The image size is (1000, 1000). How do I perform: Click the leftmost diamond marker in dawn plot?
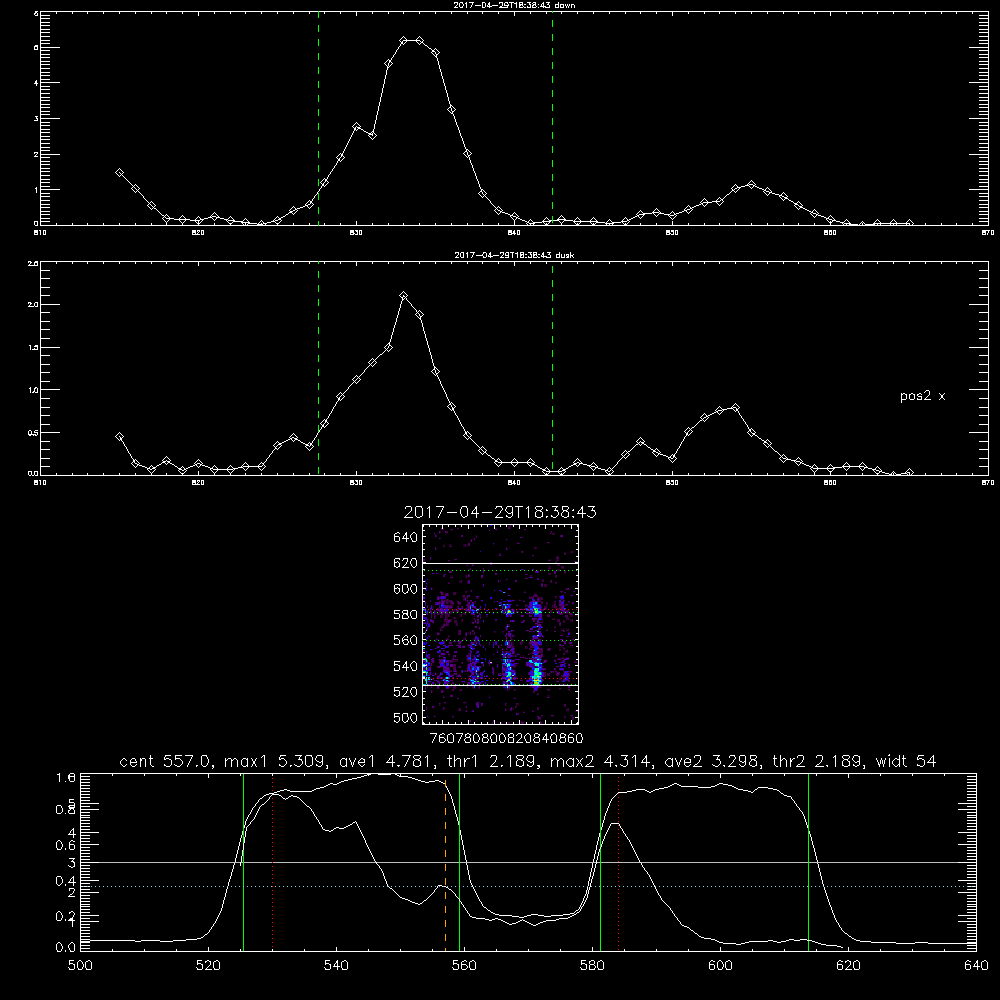tap(119, 173)
